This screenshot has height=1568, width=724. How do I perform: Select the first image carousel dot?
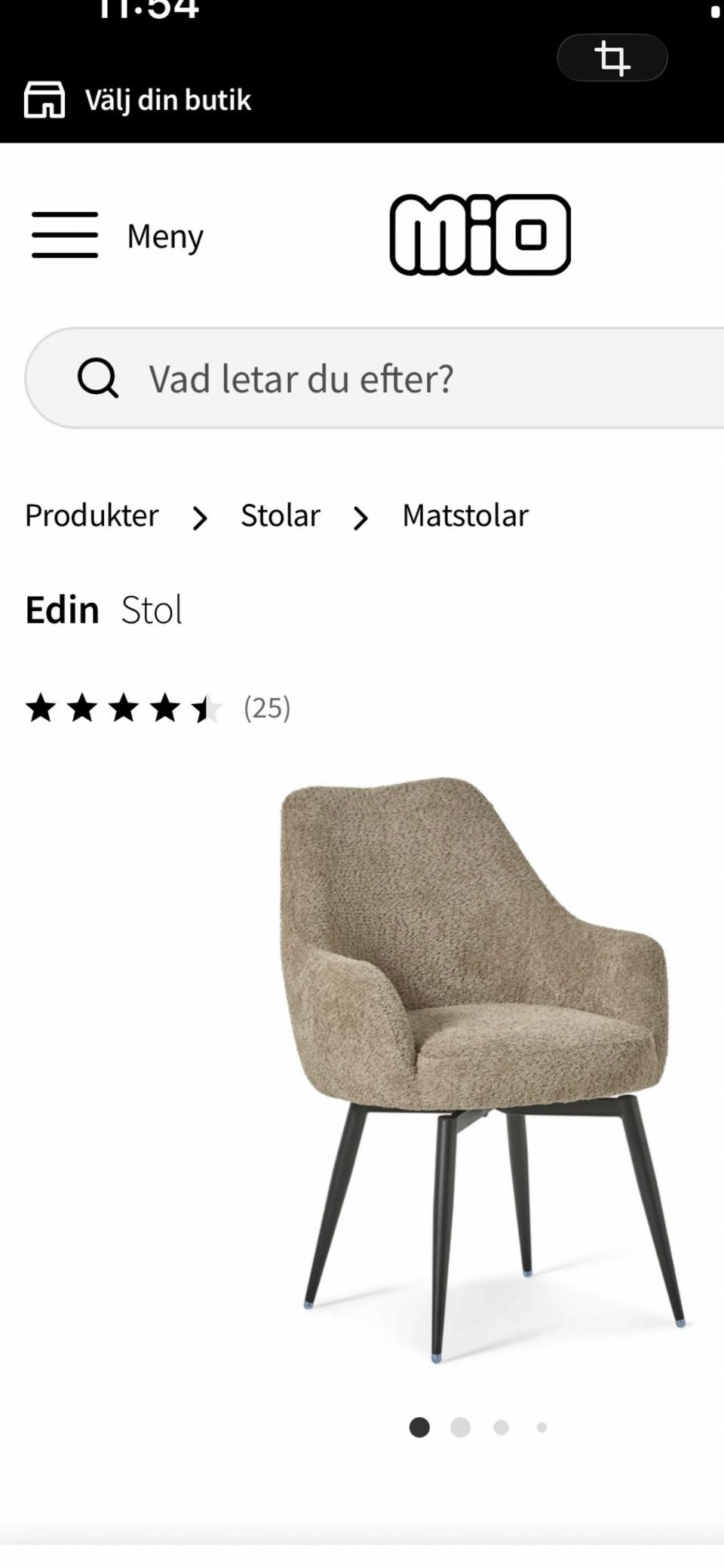pos(419,1427)
